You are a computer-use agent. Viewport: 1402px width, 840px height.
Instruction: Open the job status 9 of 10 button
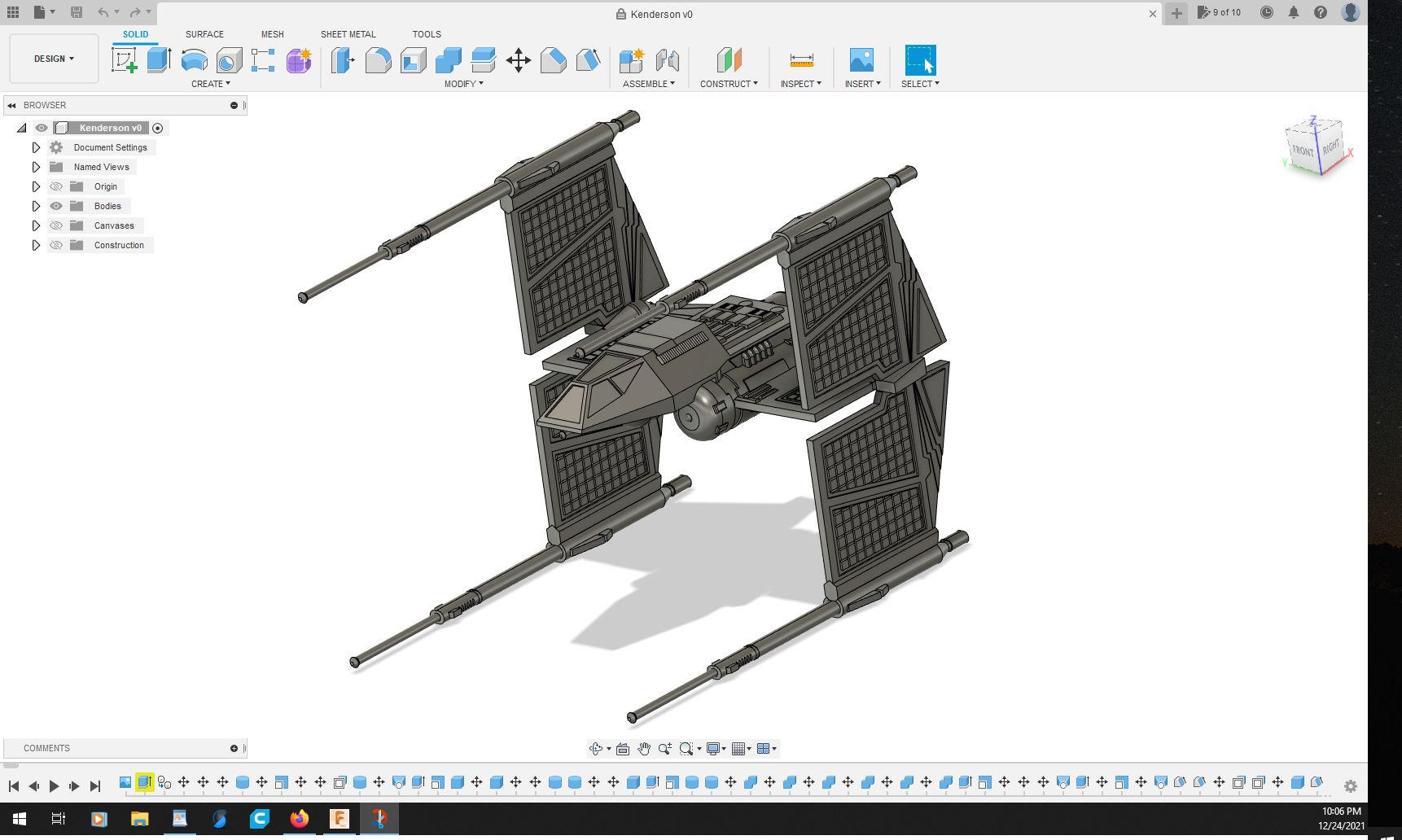pyautogui.click(x=1219, y=12)
